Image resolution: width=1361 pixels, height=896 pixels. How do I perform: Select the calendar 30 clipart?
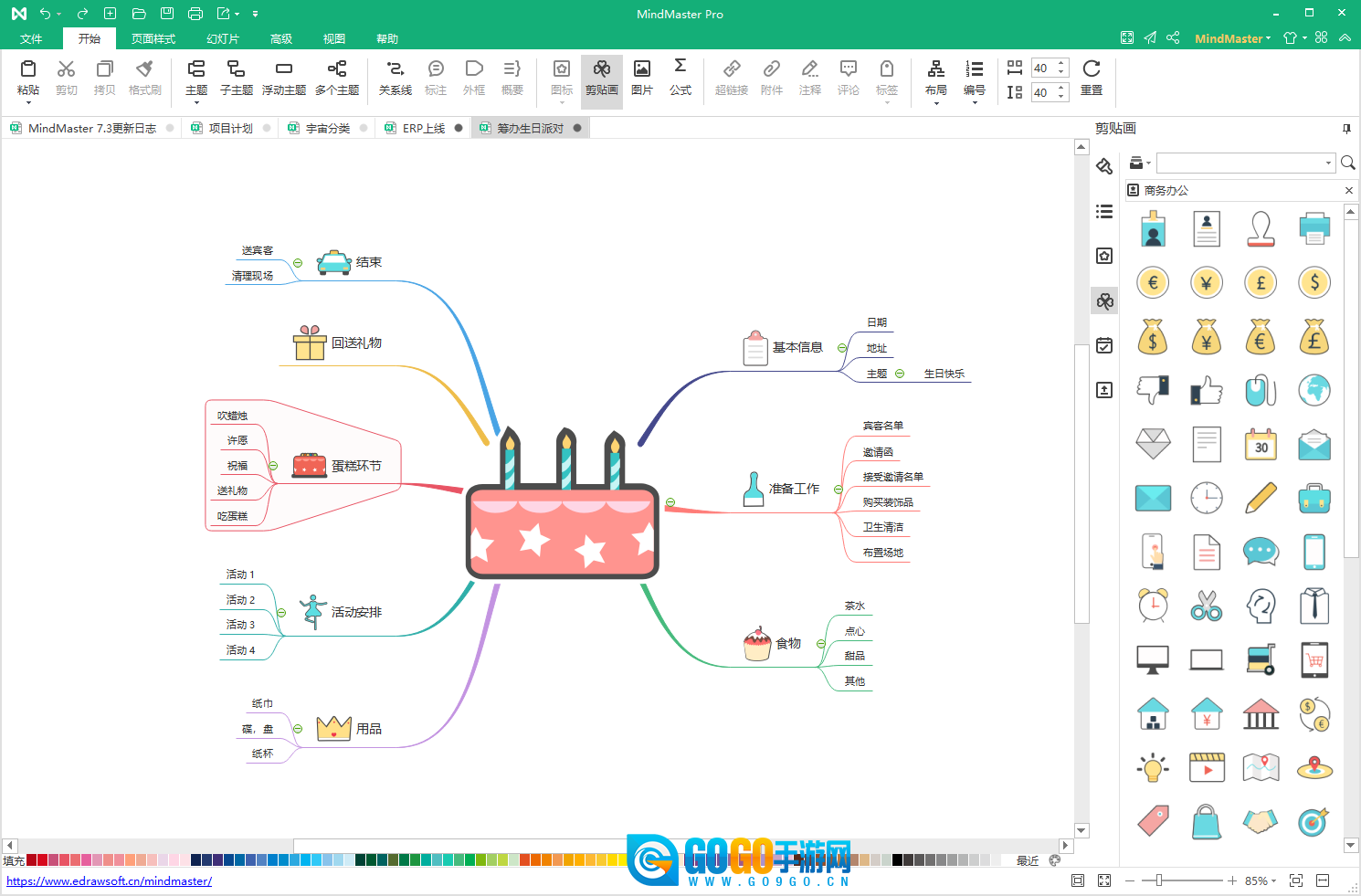pos(1261,444)
